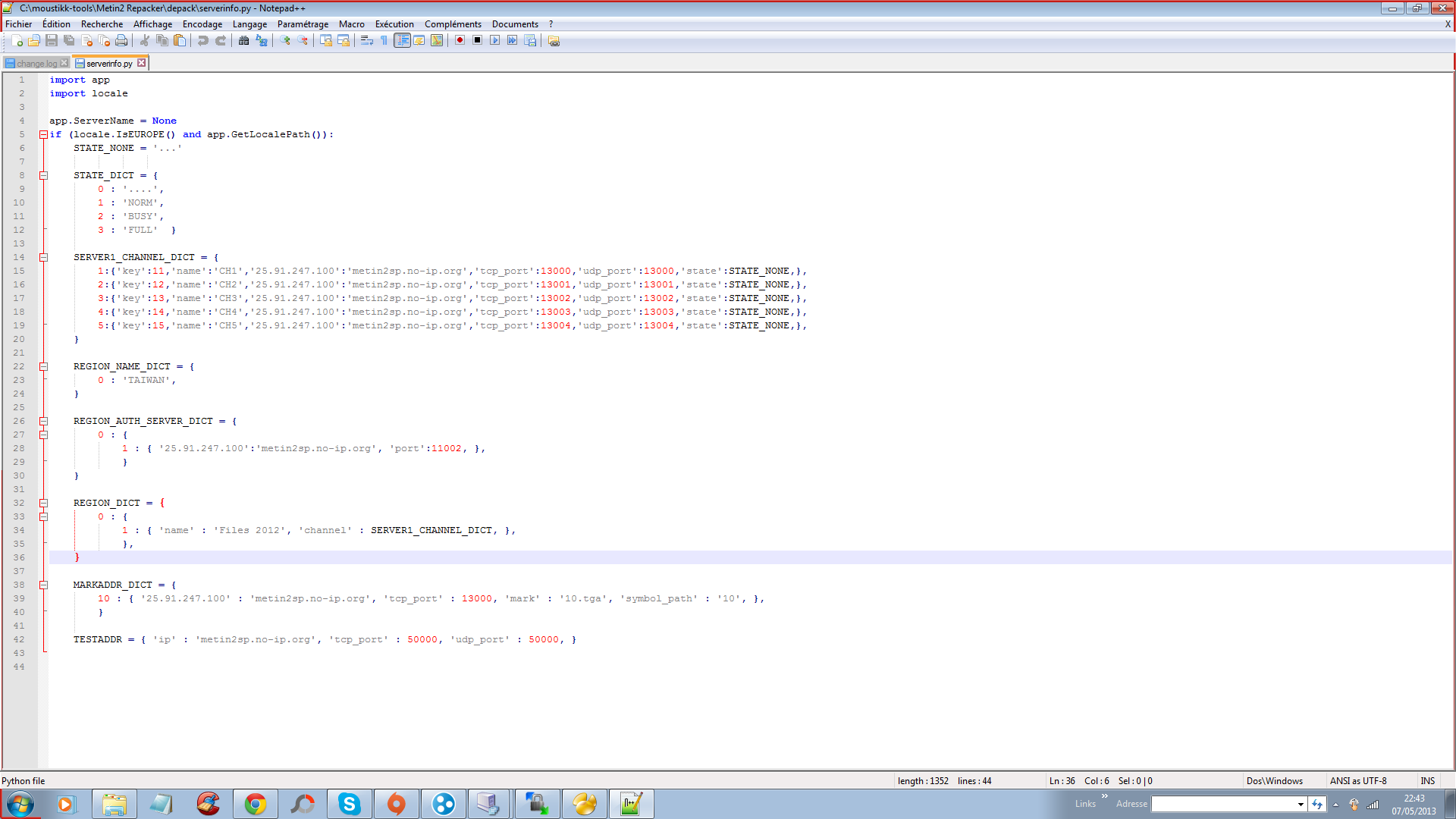Click the Save All toolbar icon
This screenshot has width=1456, height=819.
[69, 41]
